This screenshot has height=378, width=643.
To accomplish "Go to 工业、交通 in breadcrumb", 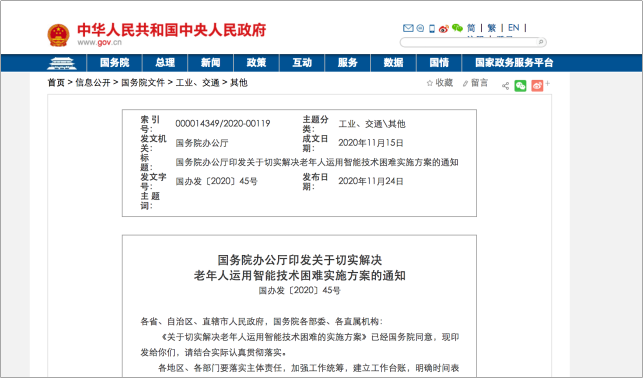I will coord(198,83).
